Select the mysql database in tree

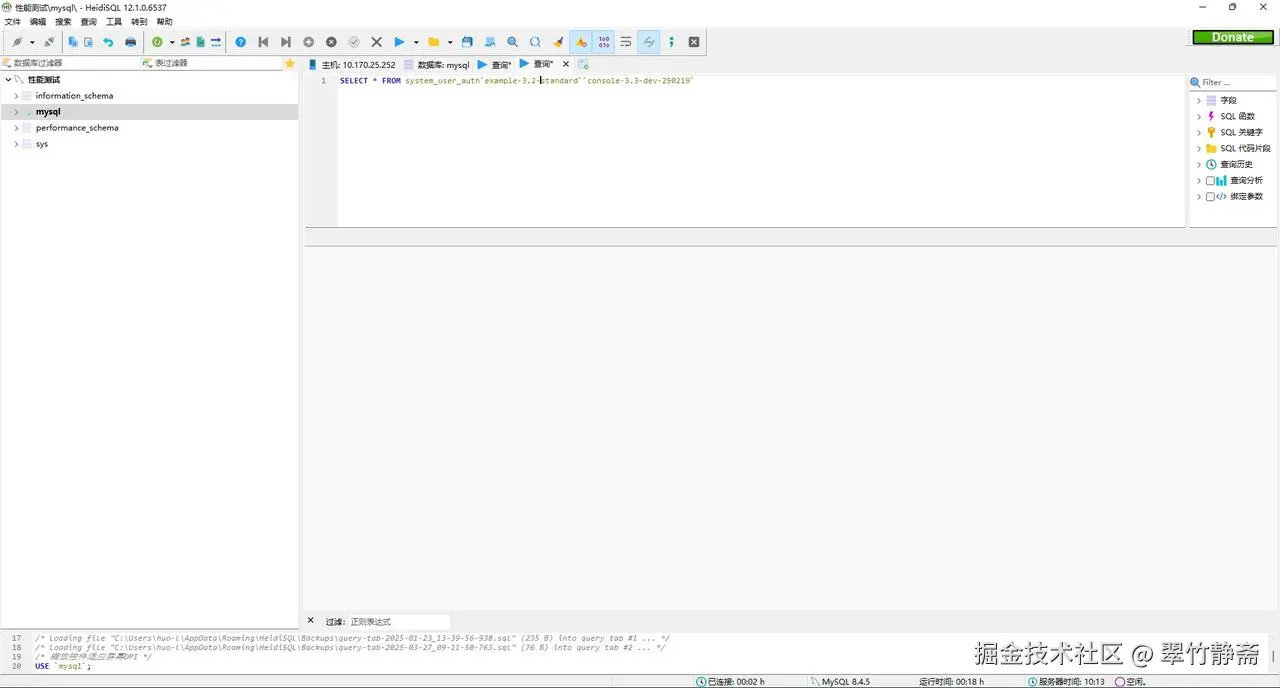tap(48, 112)
